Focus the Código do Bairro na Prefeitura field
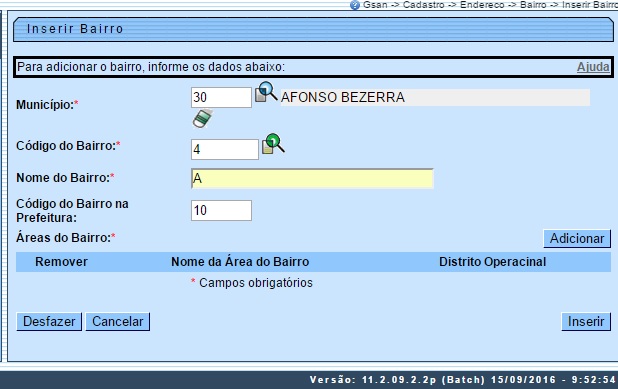Screen dimensions: 618x389 tap(221, 210)
